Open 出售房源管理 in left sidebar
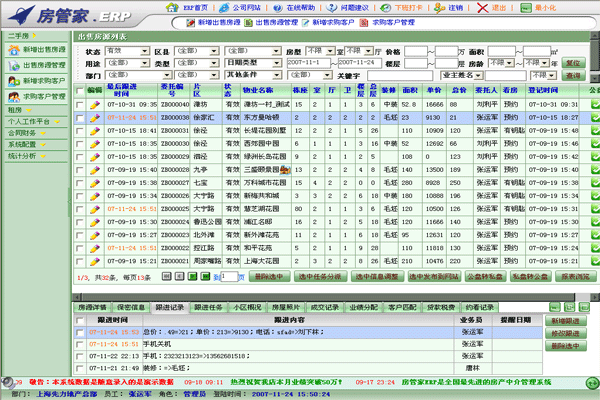Image resolution: width=600 pixels, height=400 pixels. 38,64
